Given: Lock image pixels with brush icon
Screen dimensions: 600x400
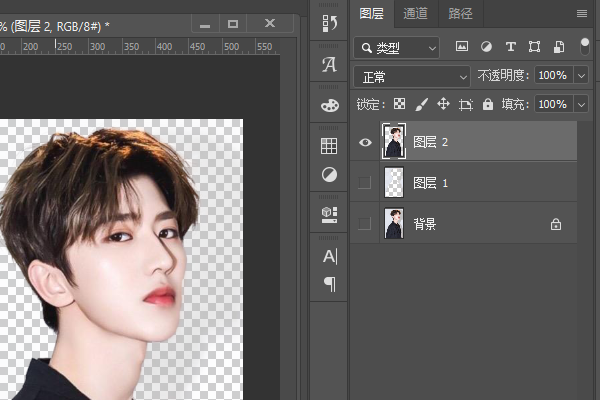Looking at the screenshot, I should pos(421,104).
